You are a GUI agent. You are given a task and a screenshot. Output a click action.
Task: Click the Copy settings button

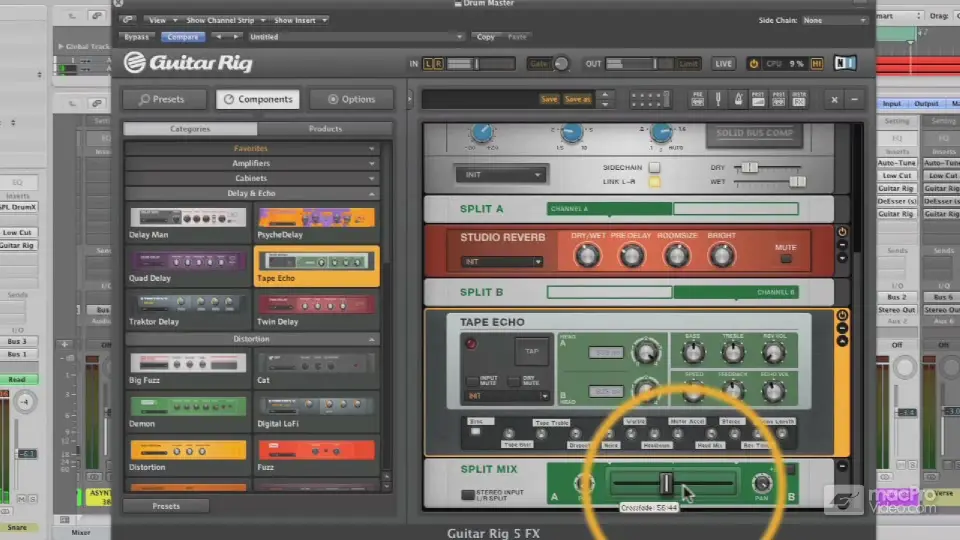(486, 37)
